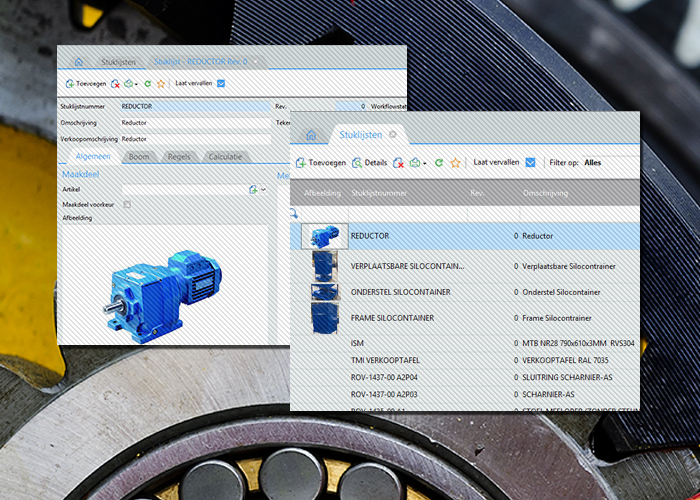Toggle 'Laat vervallen' checkbox in REDUCTOR window
Viewport: 700px width, 500px height.
pos(221,83)
